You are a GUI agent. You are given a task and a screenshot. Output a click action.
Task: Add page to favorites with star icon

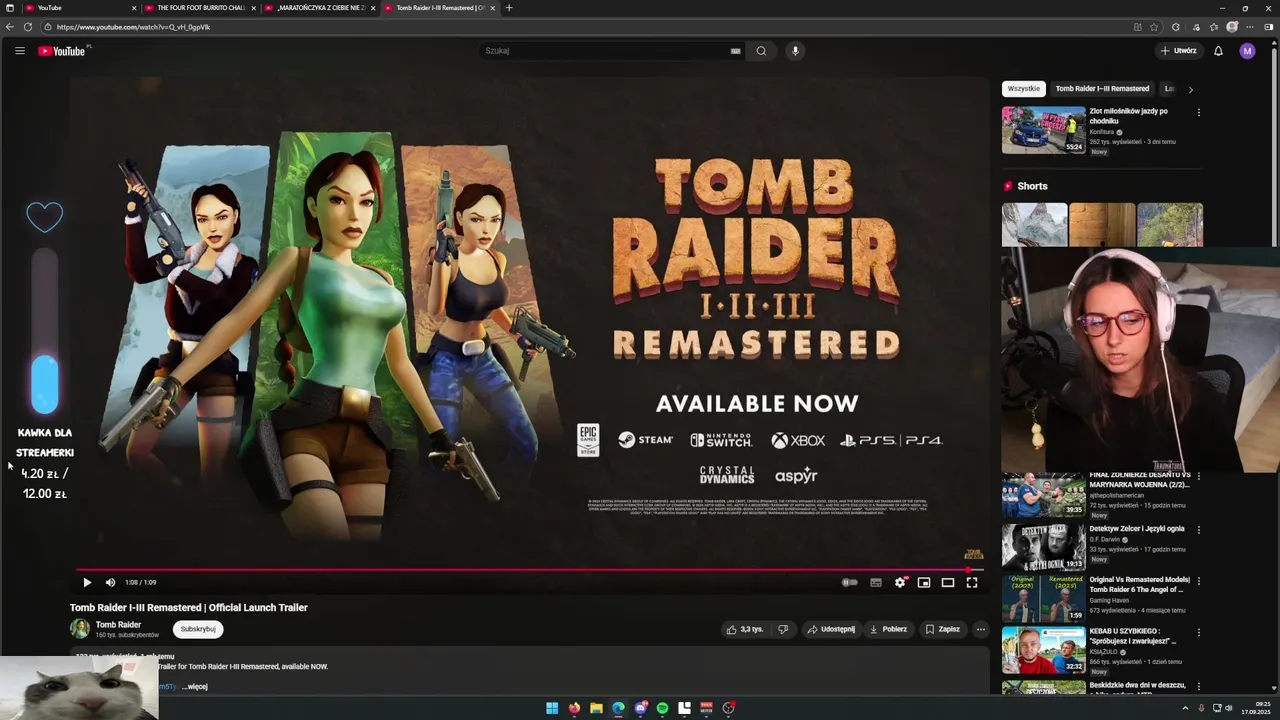click(x=1154, y=27)
